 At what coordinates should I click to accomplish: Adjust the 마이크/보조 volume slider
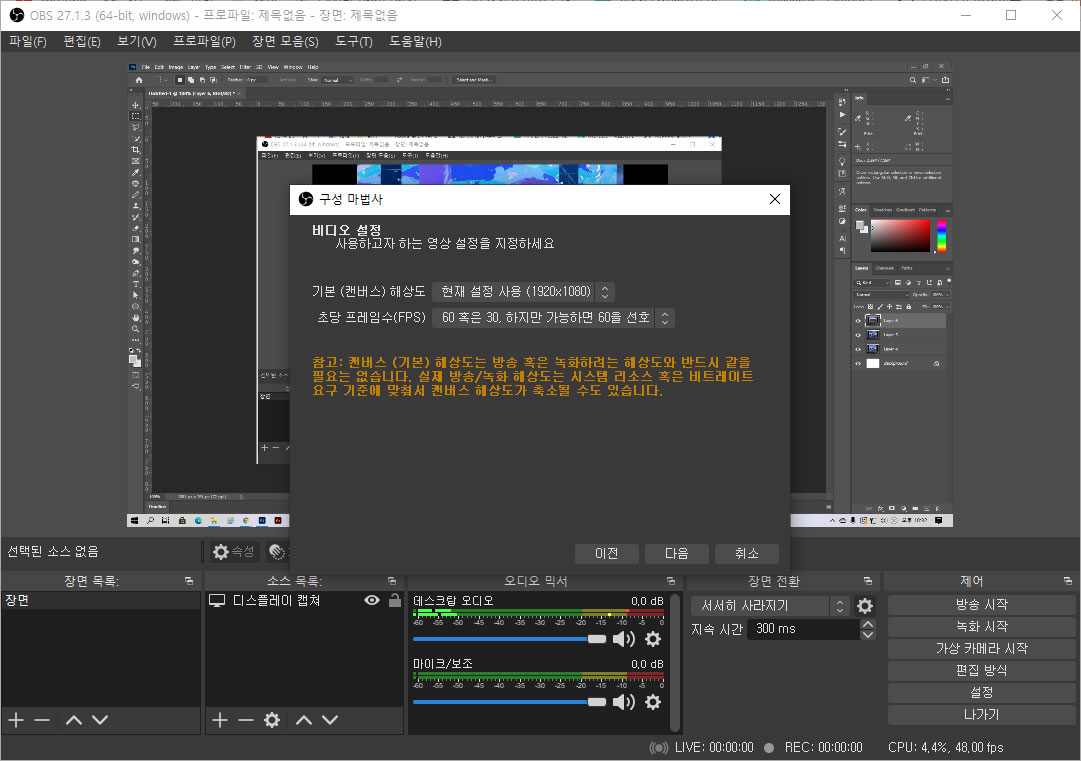click(x=509, y=702)
